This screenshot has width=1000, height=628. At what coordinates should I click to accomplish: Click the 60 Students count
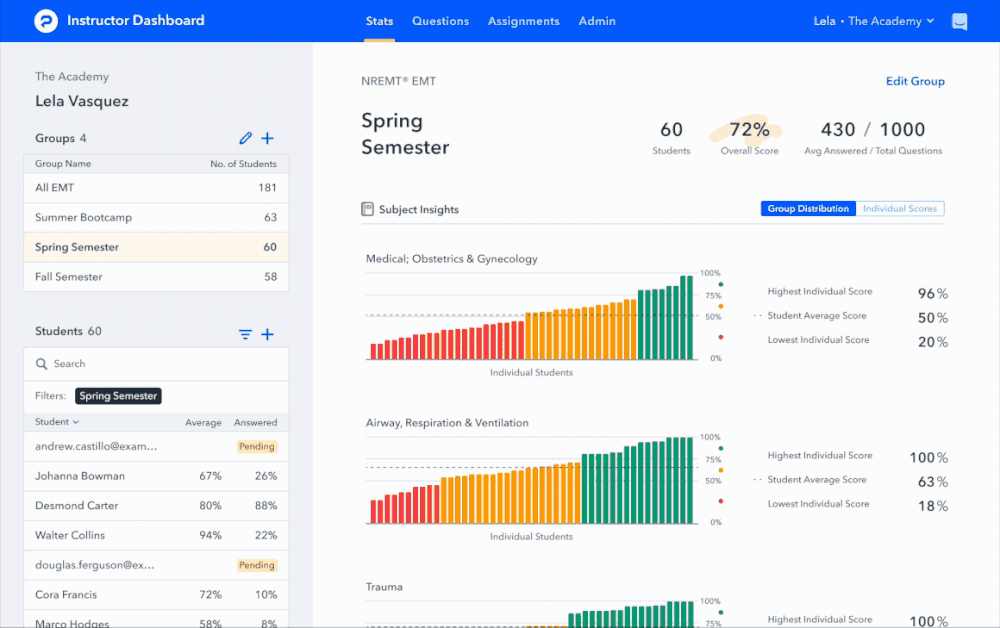pos(672,129)
